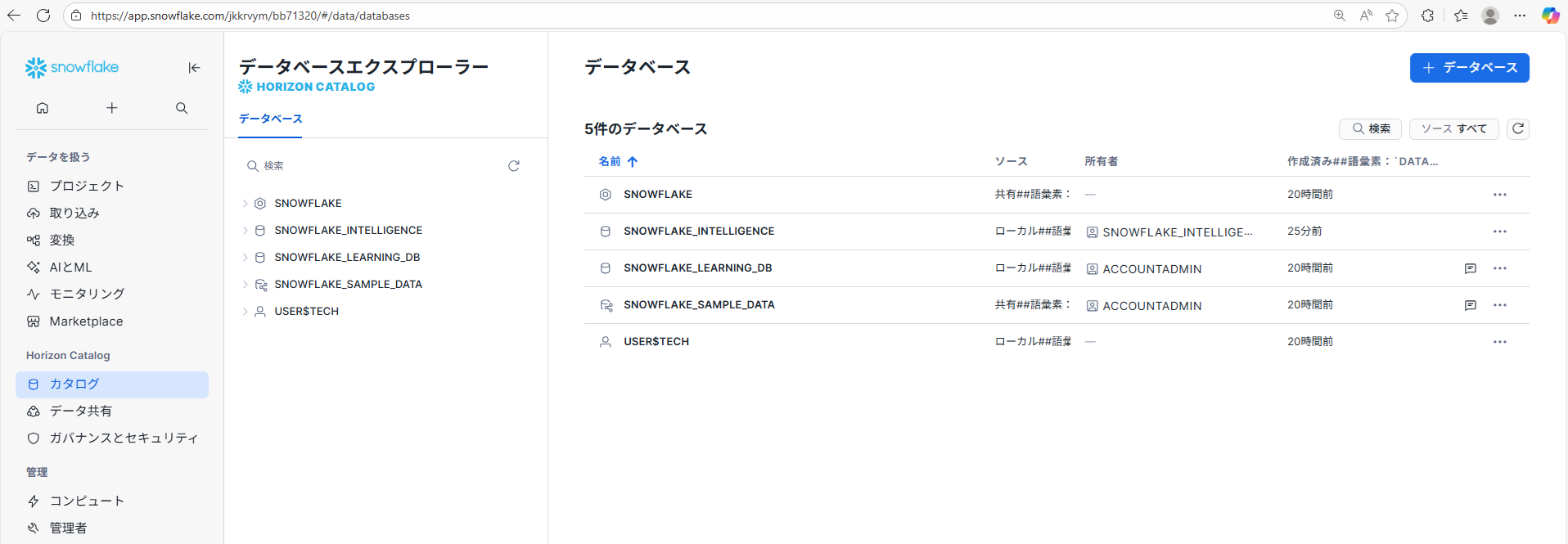1568x544 pixels.
Task: Open more options for USER$TECH row
Action: [x=1499, y=342]
